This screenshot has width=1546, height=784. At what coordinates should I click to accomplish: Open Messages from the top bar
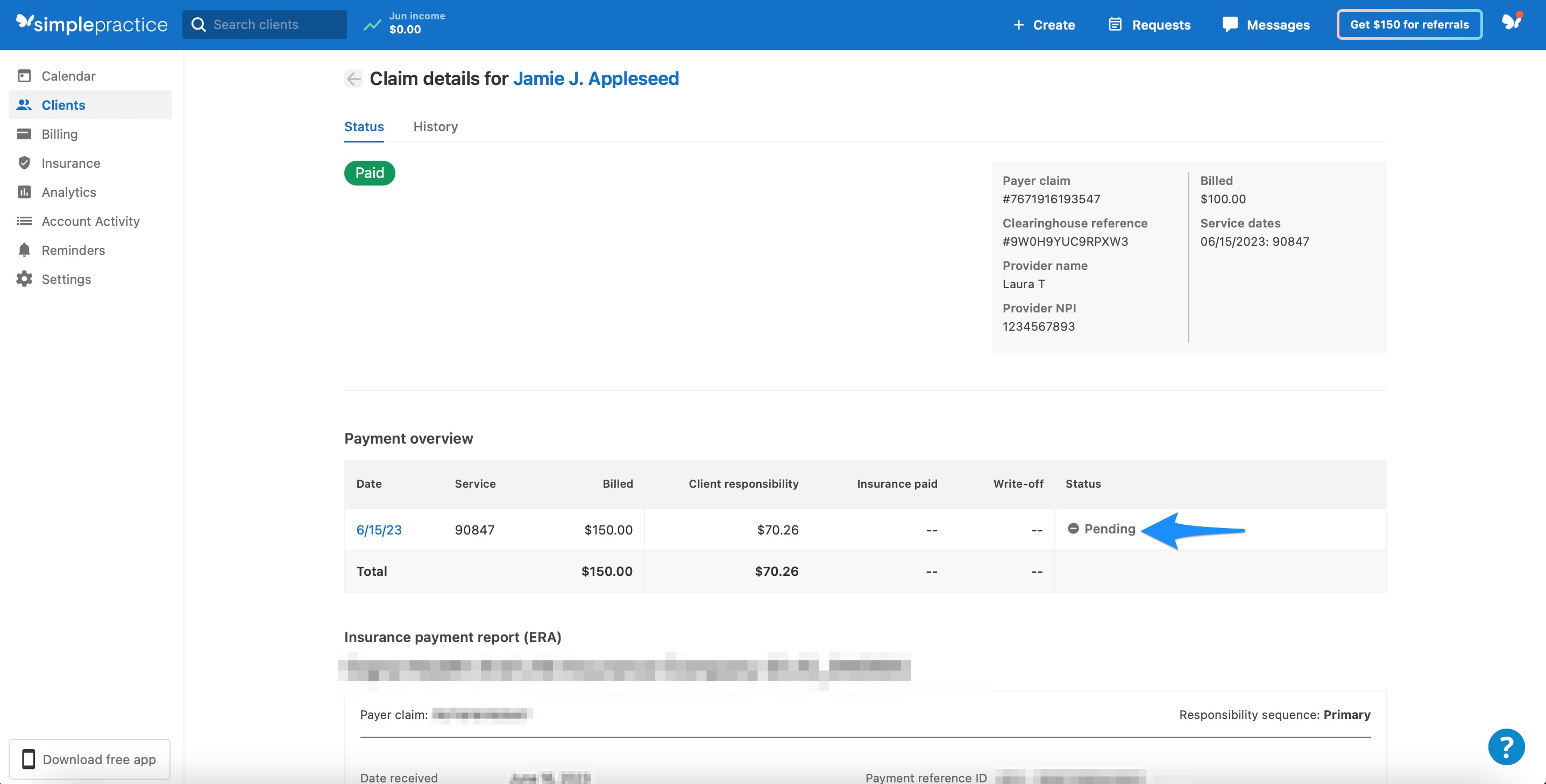[x=1266, y=25]
